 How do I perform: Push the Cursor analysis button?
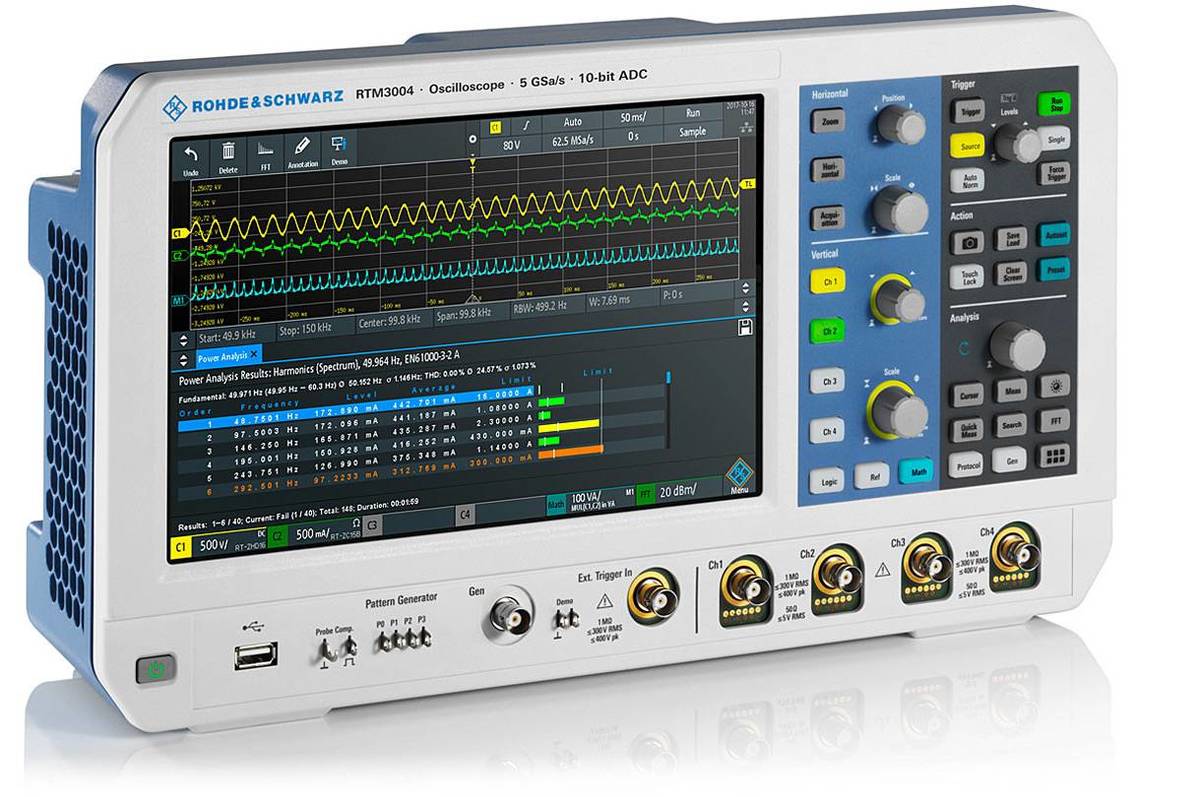pos(966,393)
